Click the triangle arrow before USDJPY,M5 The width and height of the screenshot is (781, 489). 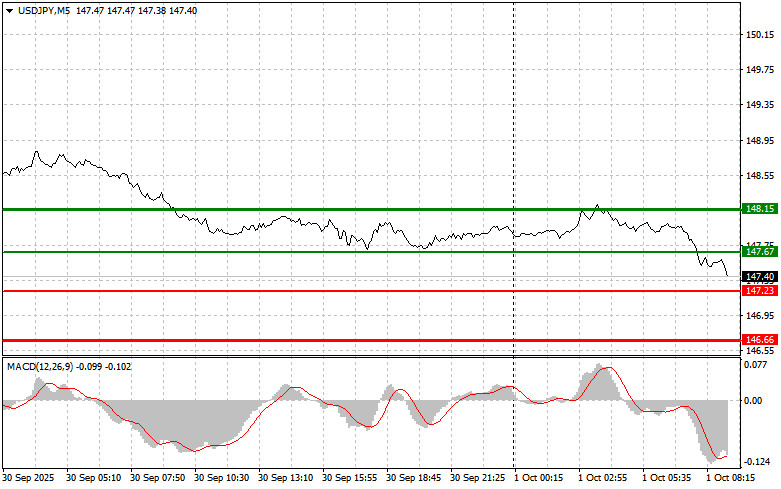point(9,9)
